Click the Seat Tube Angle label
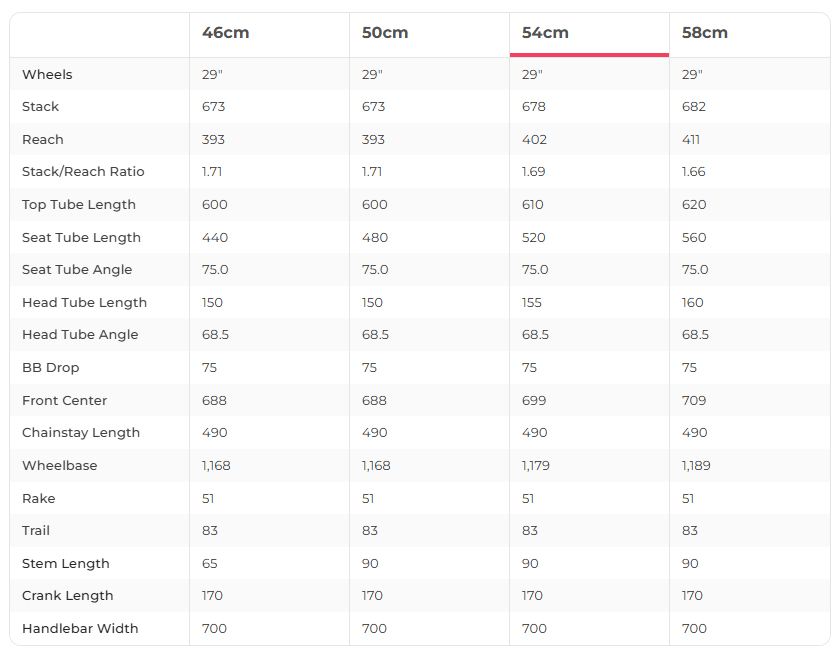839x654 pixels. pyautogui.click(x=77, y=270)
